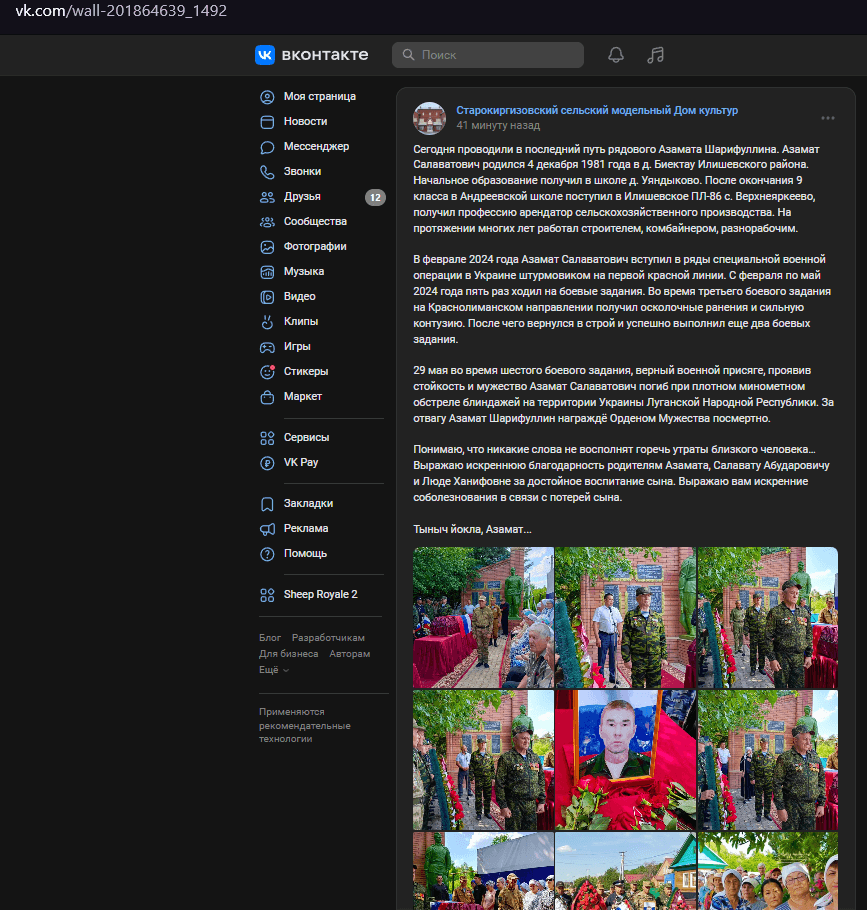Click the Реклама label

tap(306, 528)
